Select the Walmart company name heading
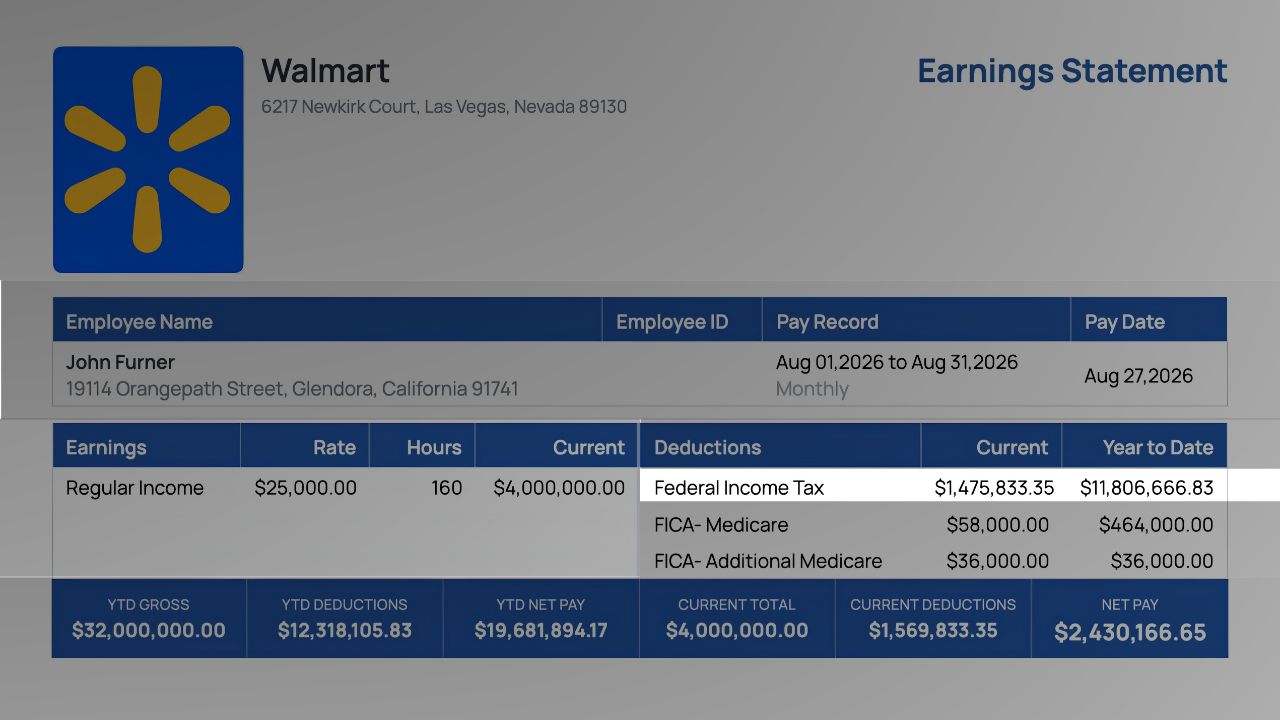The width and height of the screenshot is (1280, 720). (x=325, y=71)
